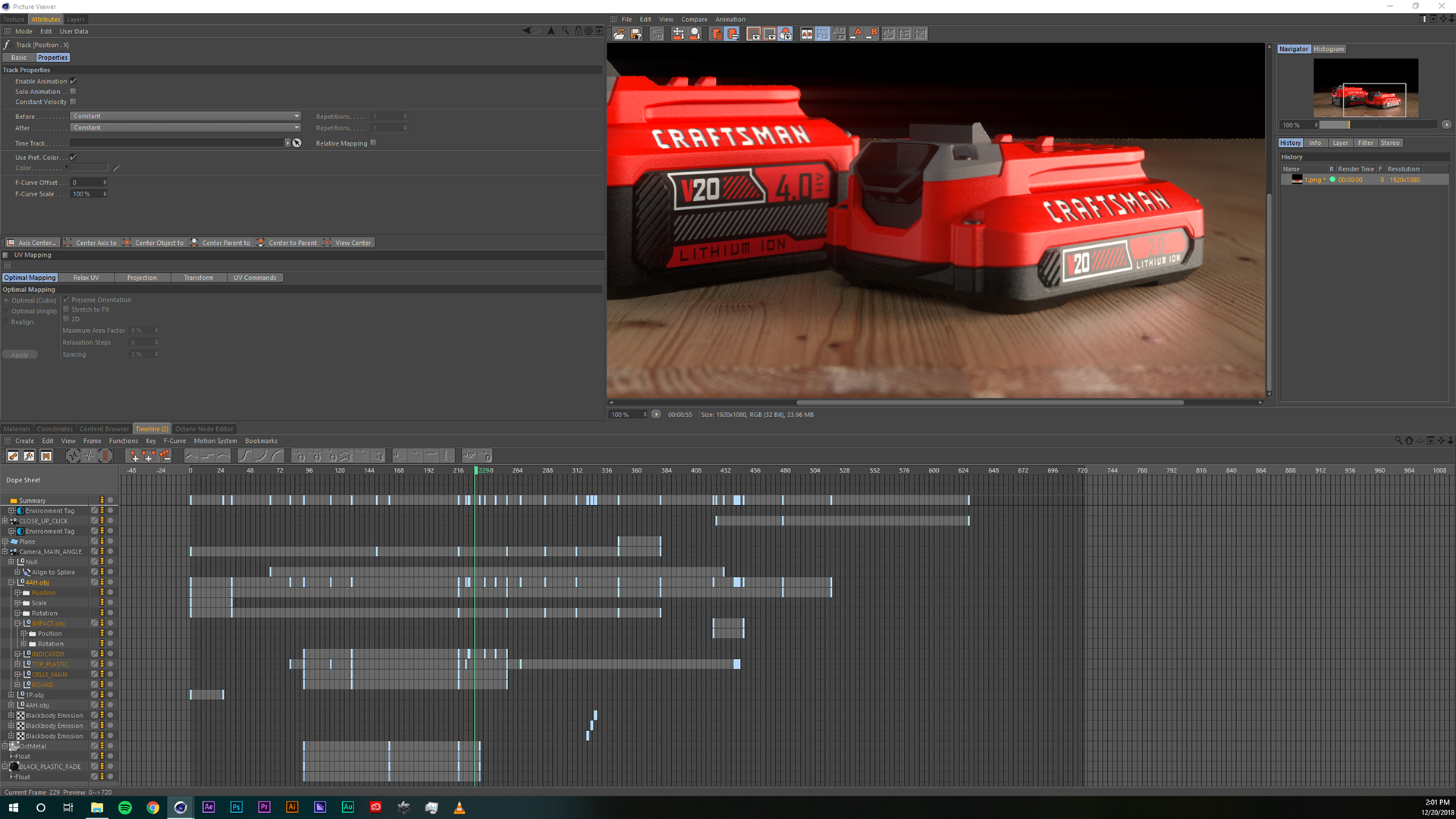The width and height of the screenshot is (1456, 819).
Task: Enable the Solo Animation checkbox
Action: [73, 92]
